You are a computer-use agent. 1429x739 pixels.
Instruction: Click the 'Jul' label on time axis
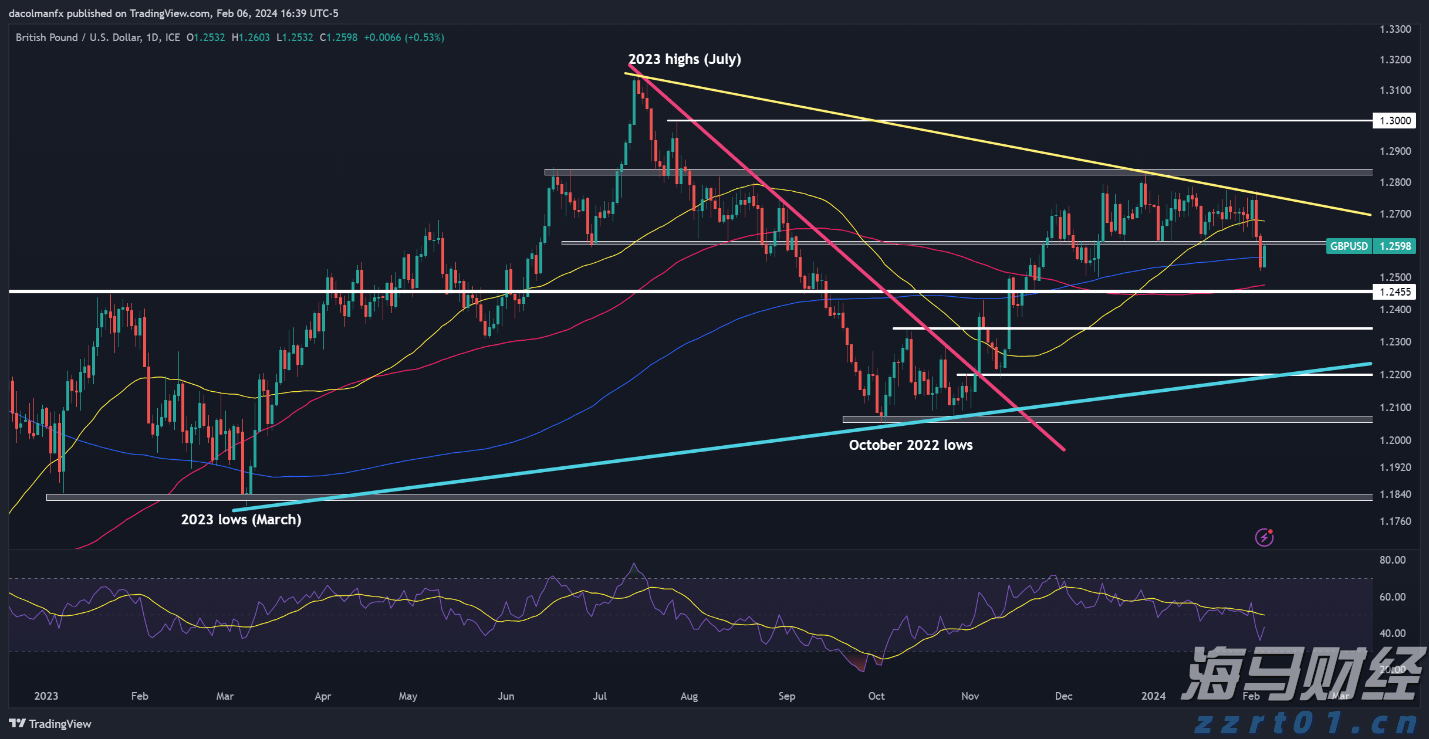pos(603,694)
